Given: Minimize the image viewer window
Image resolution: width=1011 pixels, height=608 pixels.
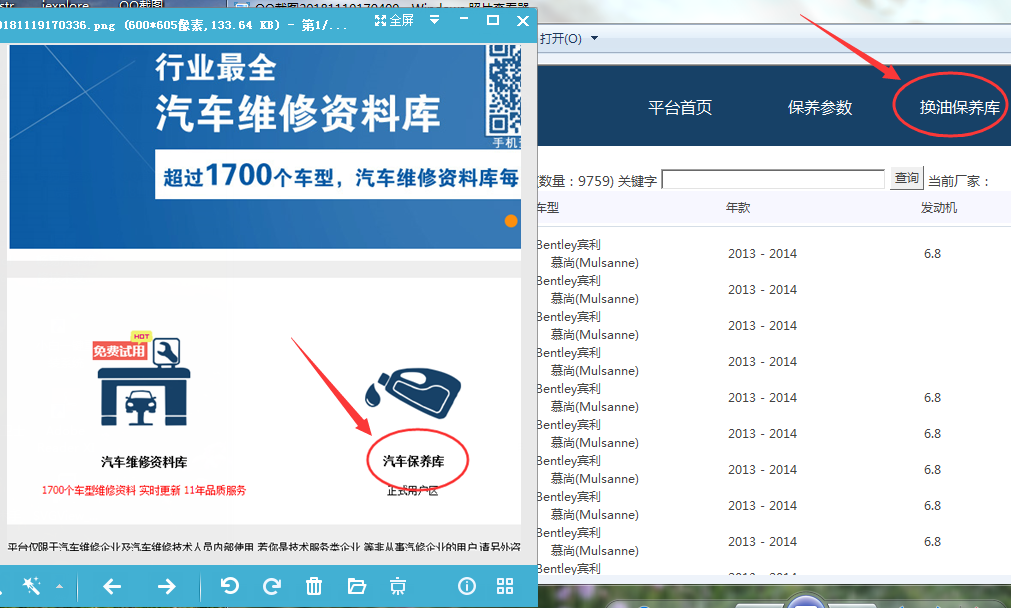Looking at the screenshot, I should point(464,20).
